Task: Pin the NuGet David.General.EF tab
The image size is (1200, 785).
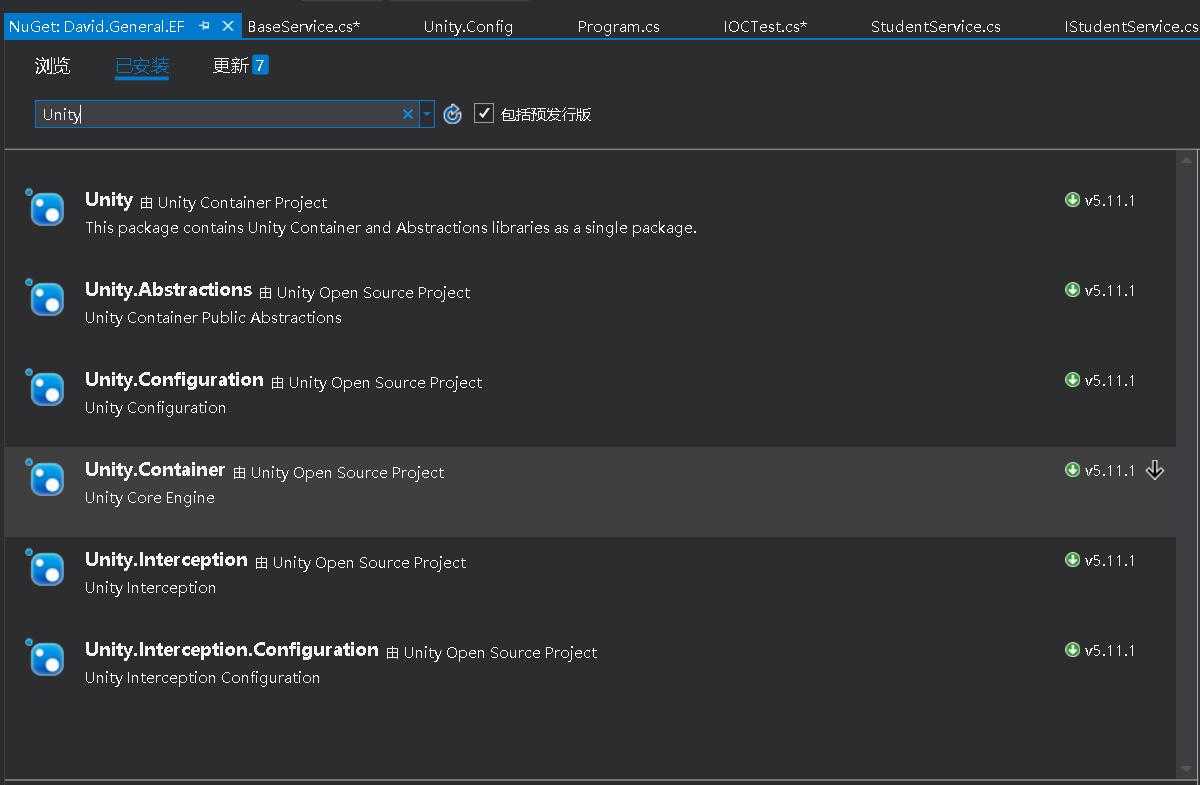Action: [205, 26]
